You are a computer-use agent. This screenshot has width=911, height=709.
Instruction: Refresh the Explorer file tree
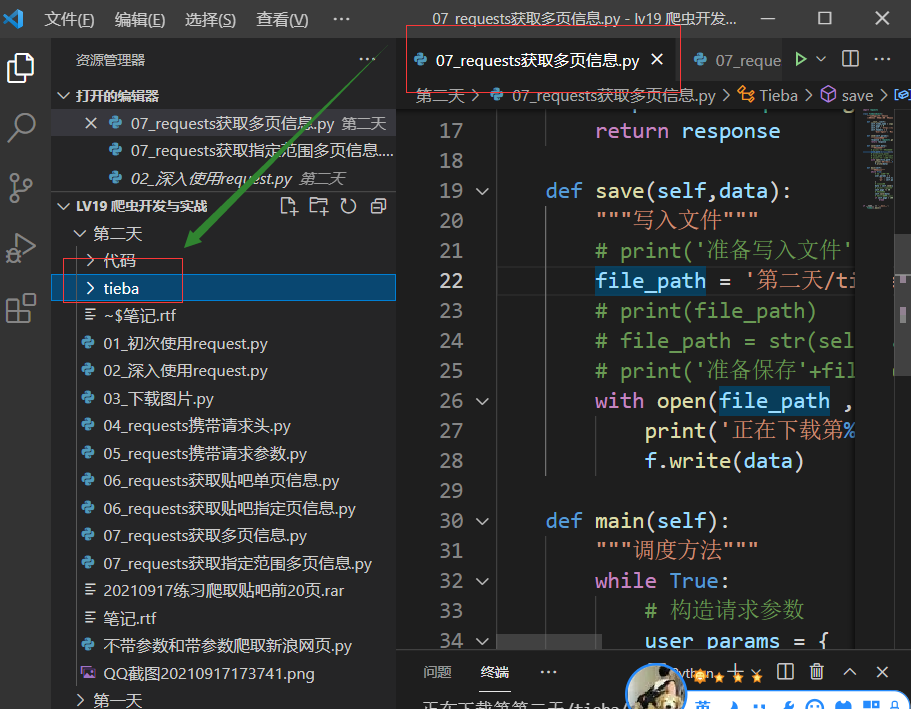pyautogui.click(x=350, y=205)
